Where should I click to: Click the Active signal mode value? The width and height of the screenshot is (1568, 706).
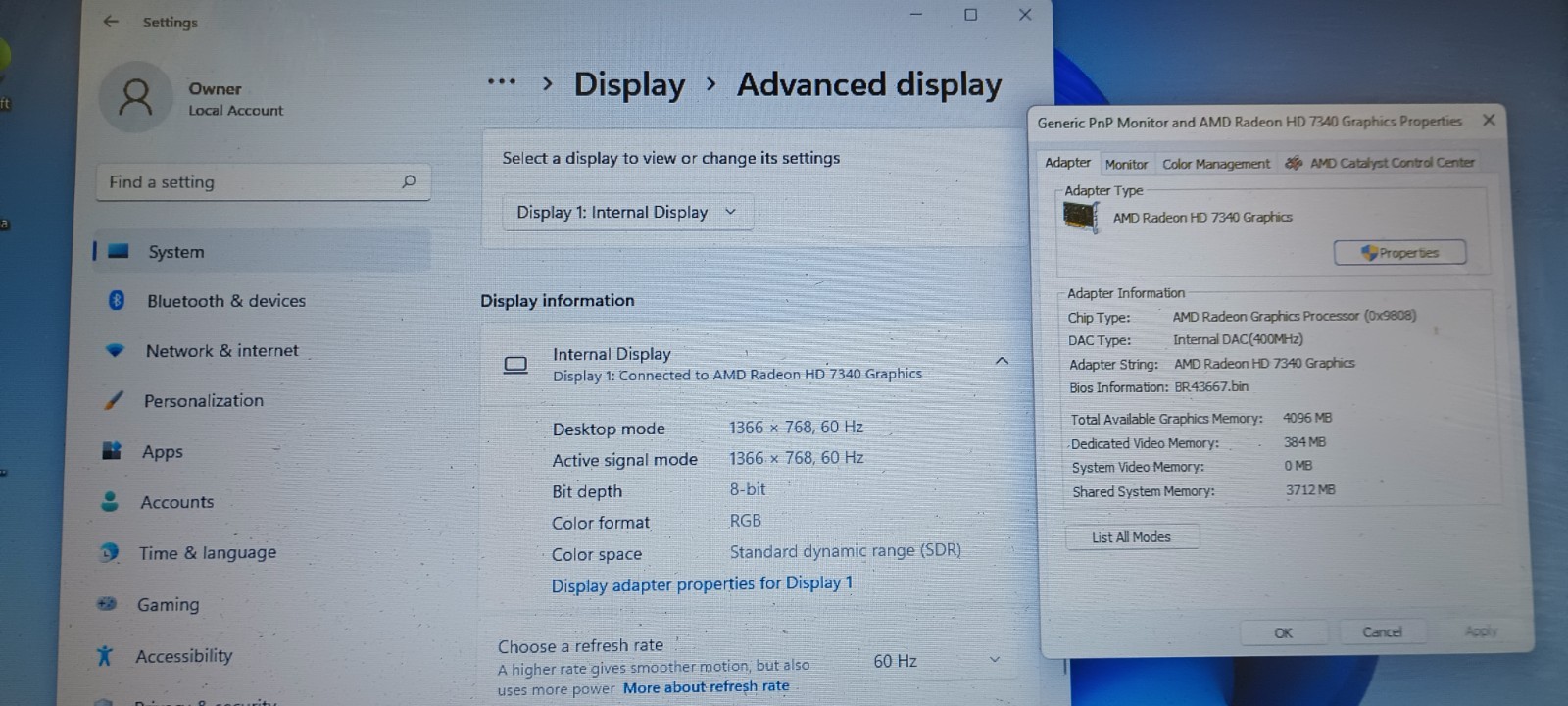coord(796,457)
